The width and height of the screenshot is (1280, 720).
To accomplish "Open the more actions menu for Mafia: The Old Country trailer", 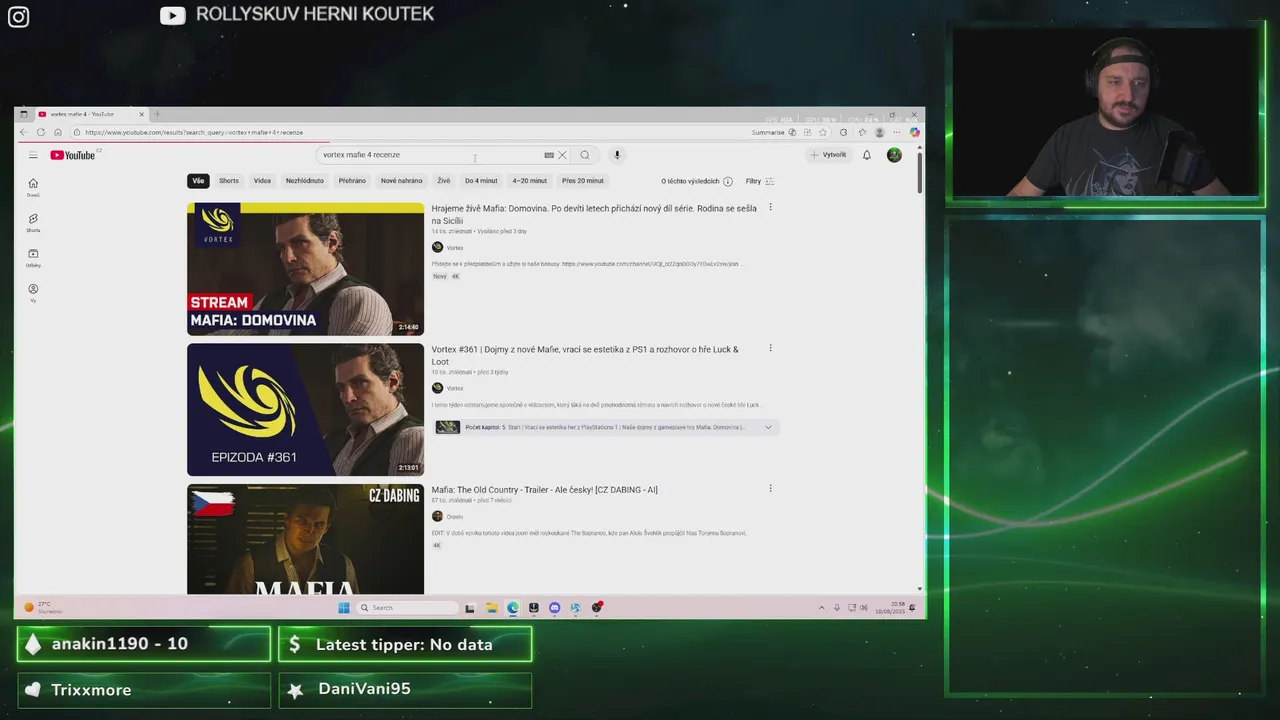I will tap(770, 488).
